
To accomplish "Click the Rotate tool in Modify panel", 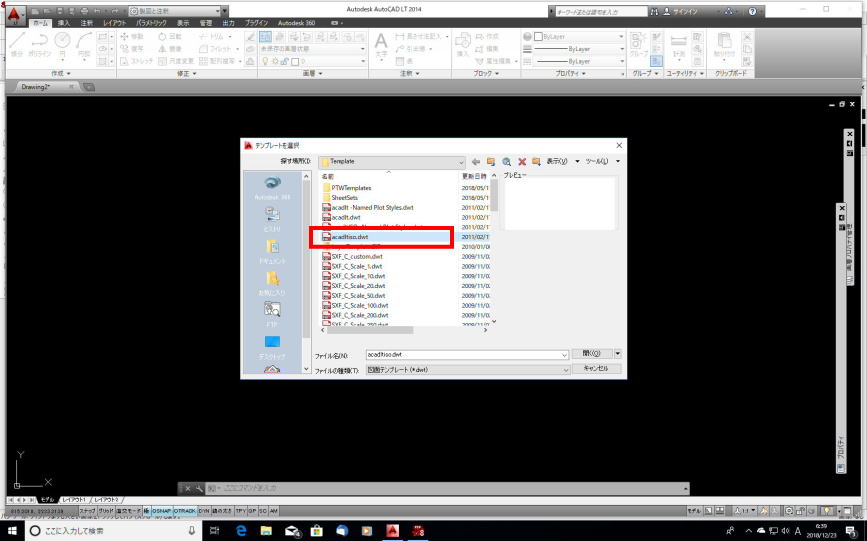I will 170,37.
